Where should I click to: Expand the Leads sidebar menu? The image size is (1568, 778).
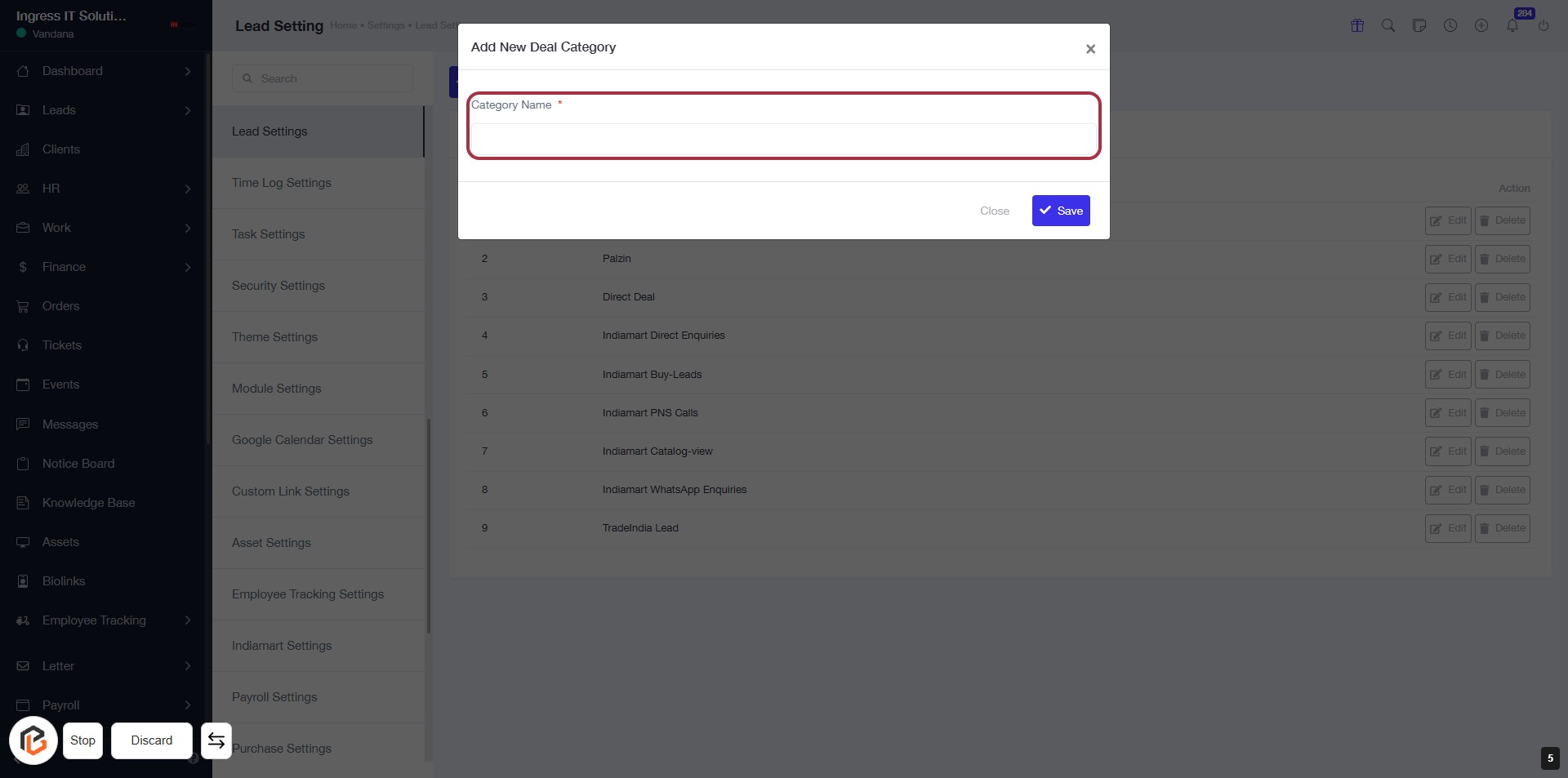(188, 110)
